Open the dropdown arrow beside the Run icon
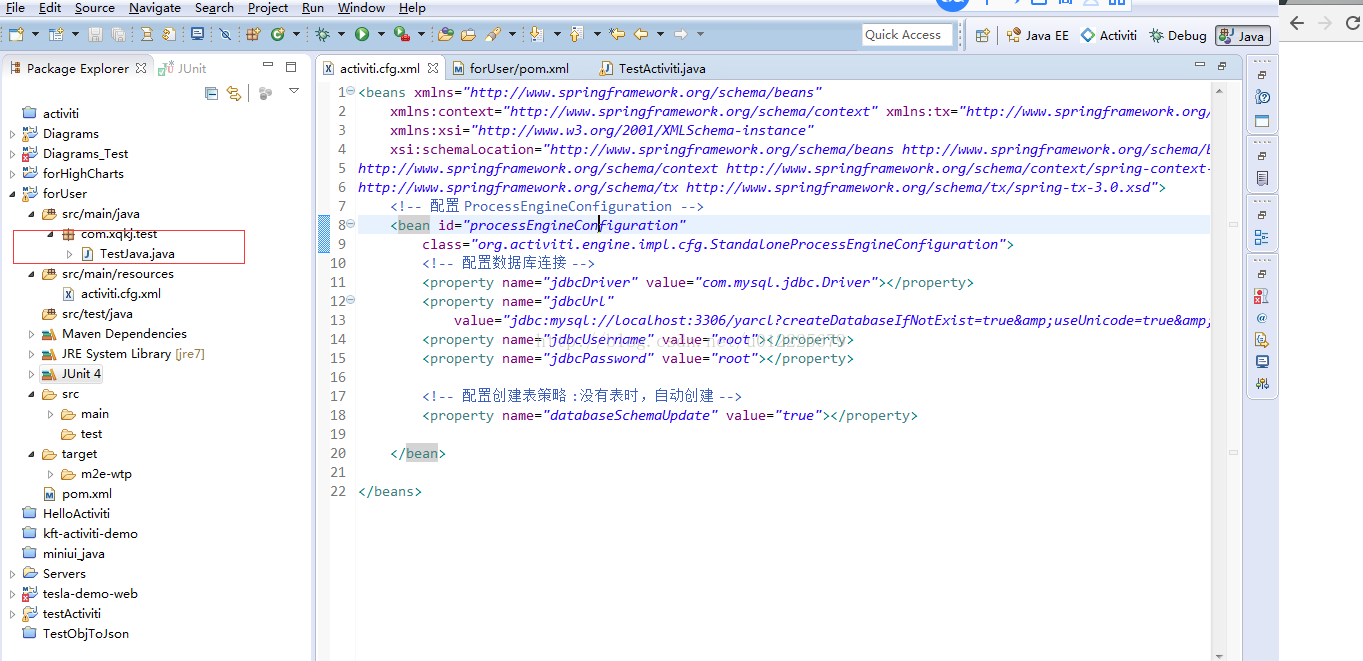The image size is (1363, 661). tap(381, 34)
